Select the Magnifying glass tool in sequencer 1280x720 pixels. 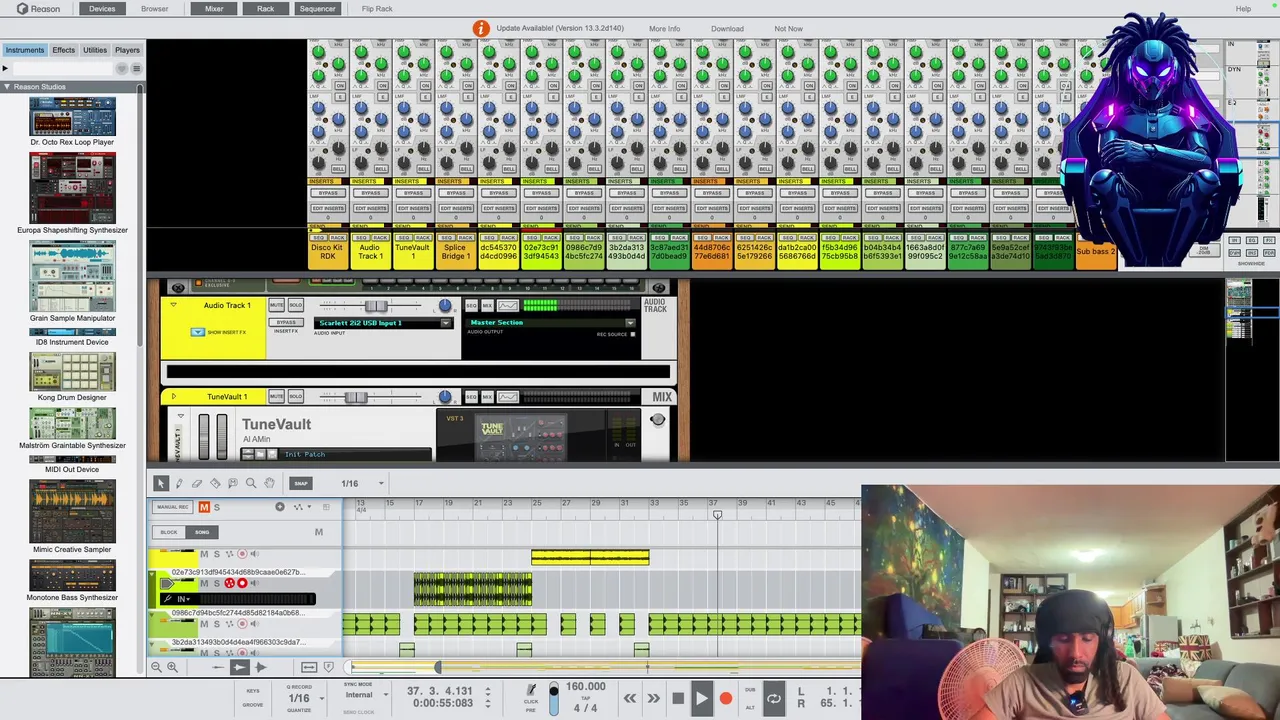point(251,484)
